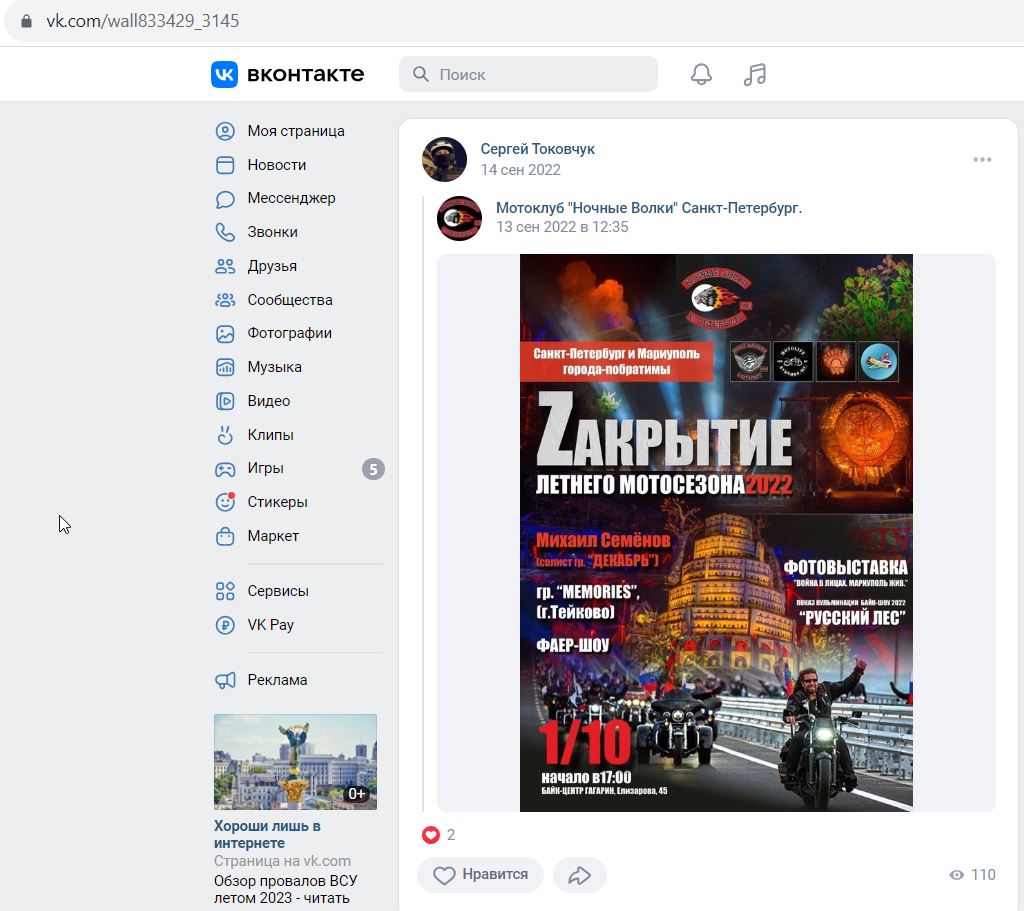Open Сергей Токовчук profile link
The height and width of the screenshot is (911, 1024).
tap(537, 149)
